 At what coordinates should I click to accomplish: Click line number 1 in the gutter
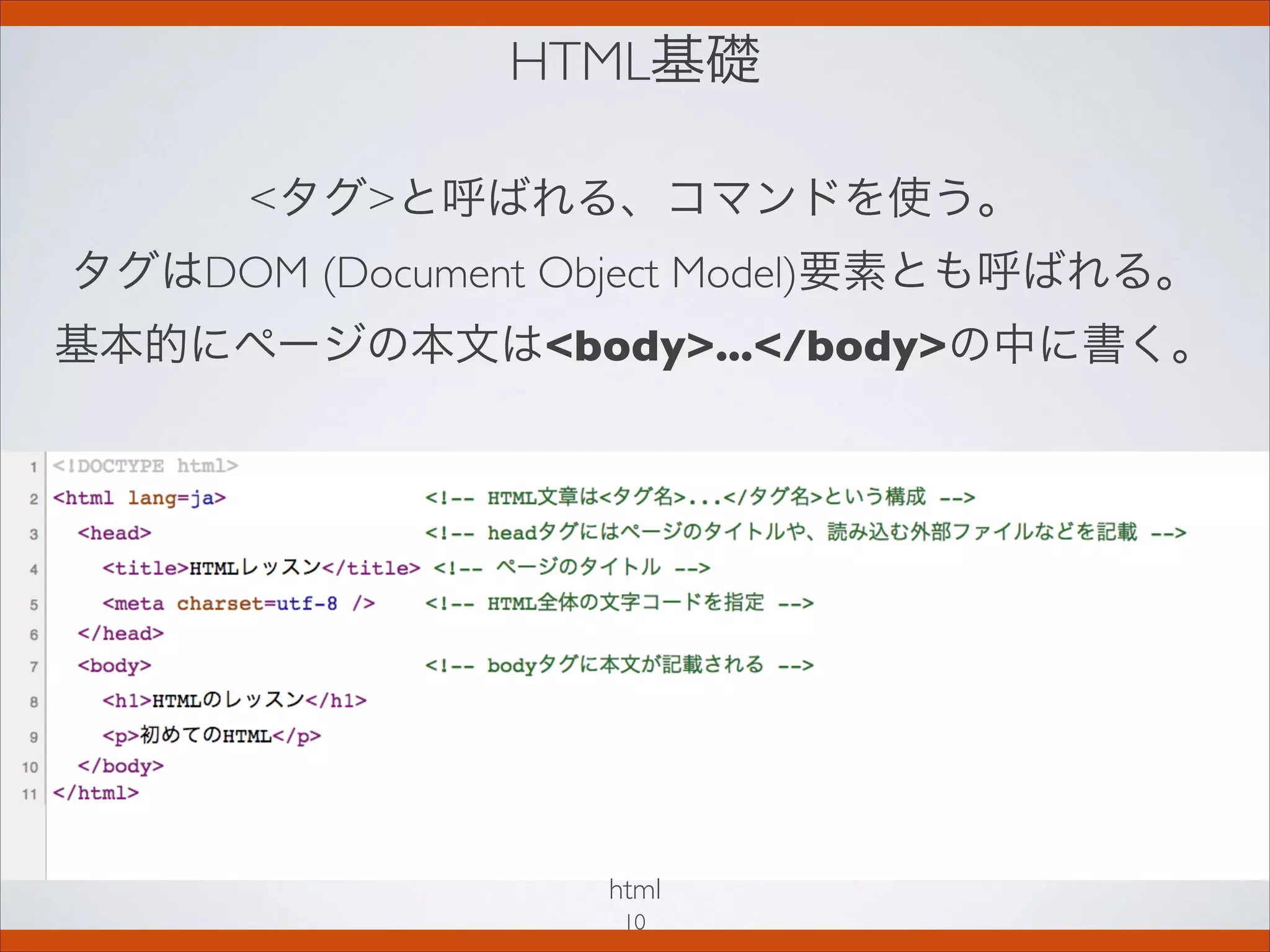coord(33,467)
